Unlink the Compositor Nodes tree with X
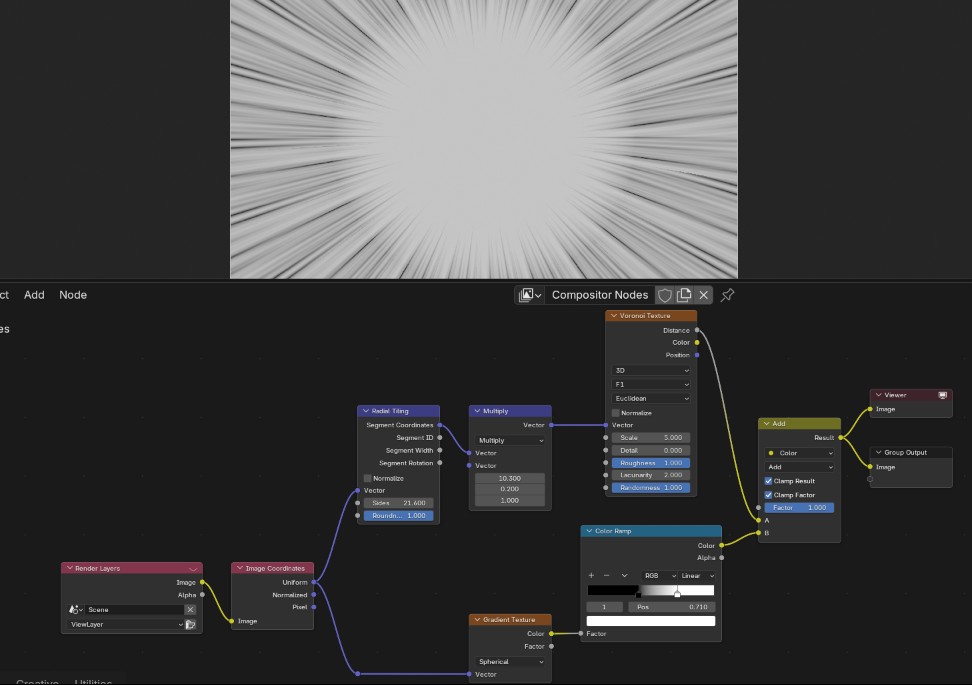The image size is (972, 685). click(704, 295)
